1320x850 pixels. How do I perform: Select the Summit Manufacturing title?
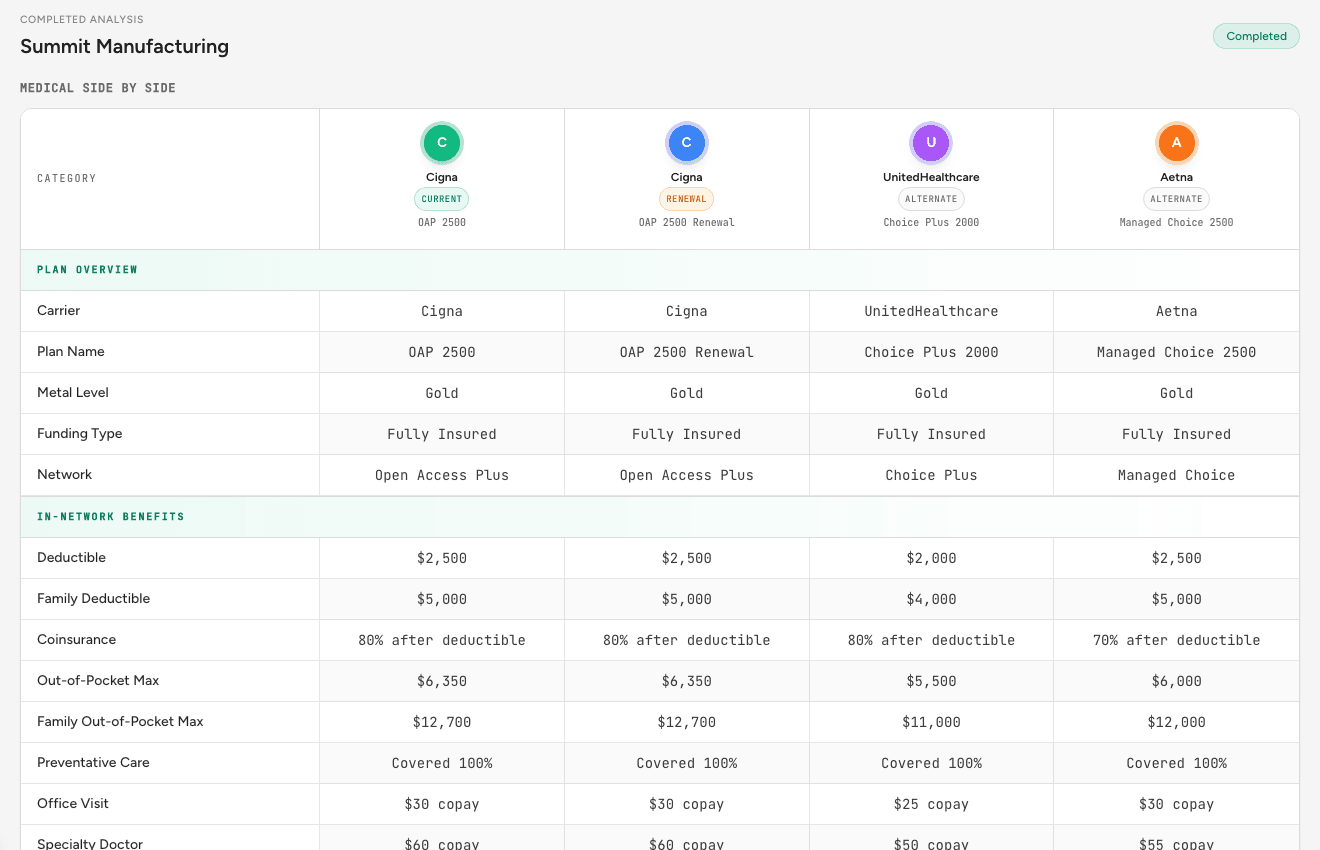click(124, 46)
